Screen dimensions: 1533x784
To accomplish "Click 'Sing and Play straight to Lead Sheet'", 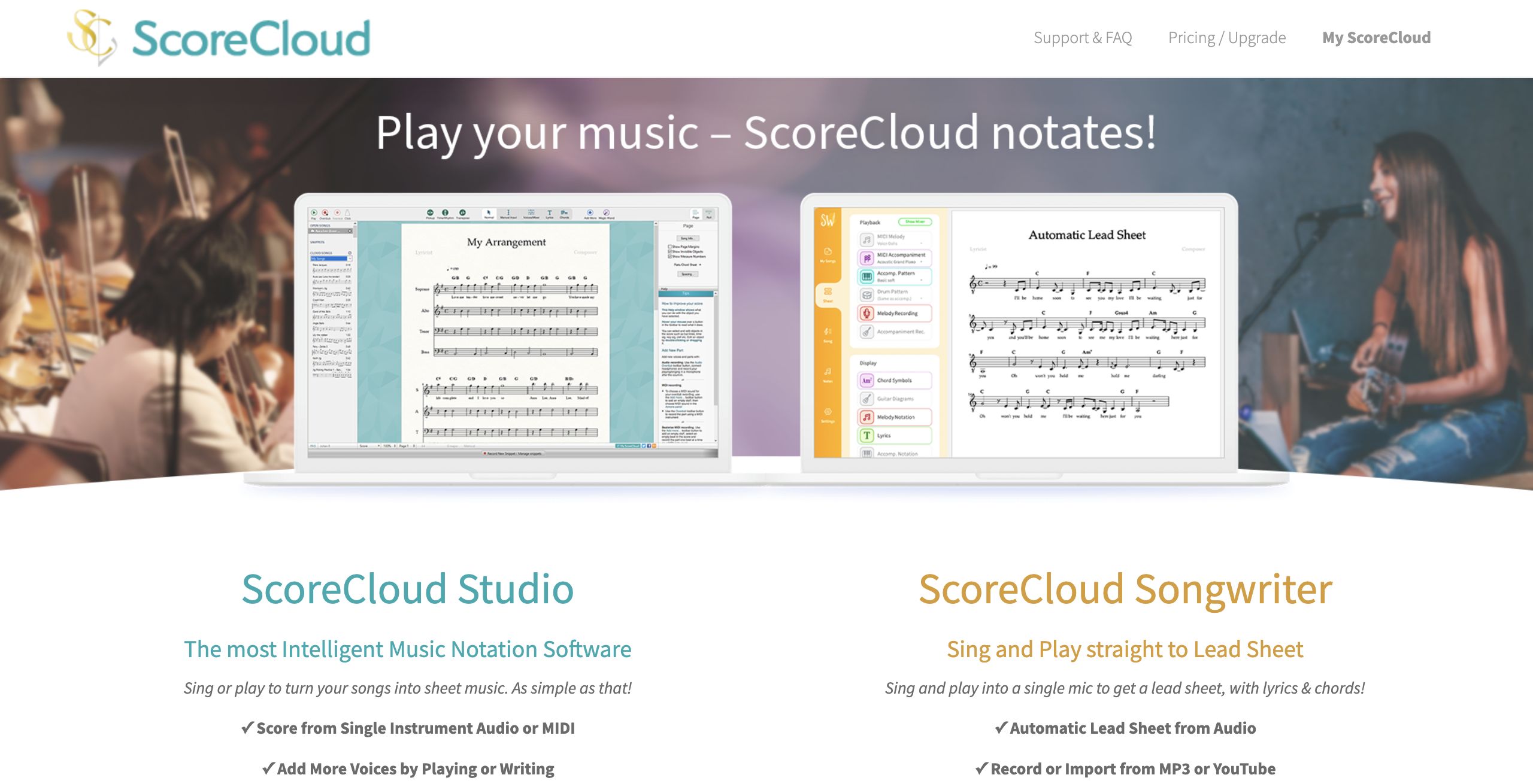I will tap(1125, 649).
